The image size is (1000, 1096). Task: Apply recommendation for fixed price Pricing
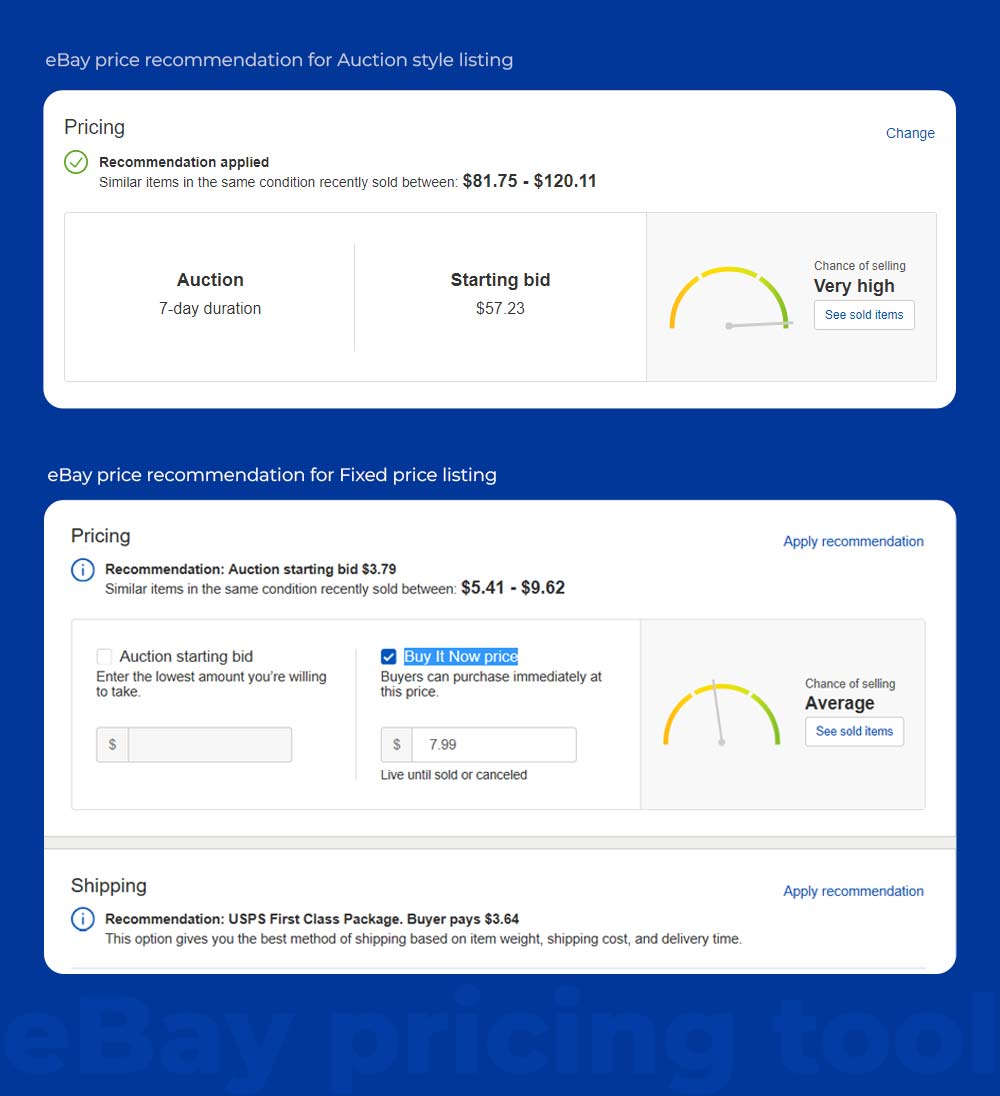click(853, 541)
